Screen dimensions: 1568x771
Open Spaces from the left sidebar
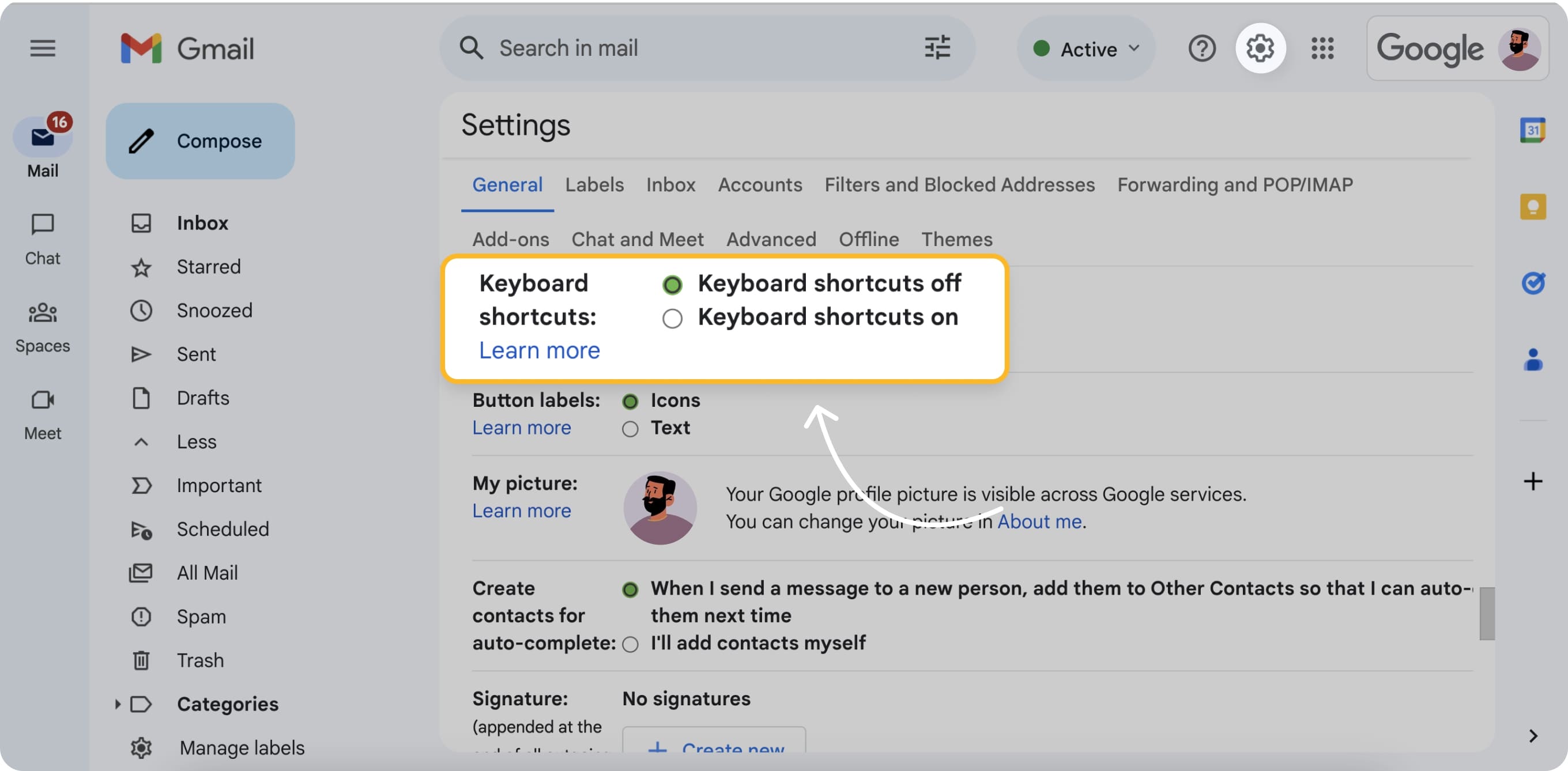42,326
